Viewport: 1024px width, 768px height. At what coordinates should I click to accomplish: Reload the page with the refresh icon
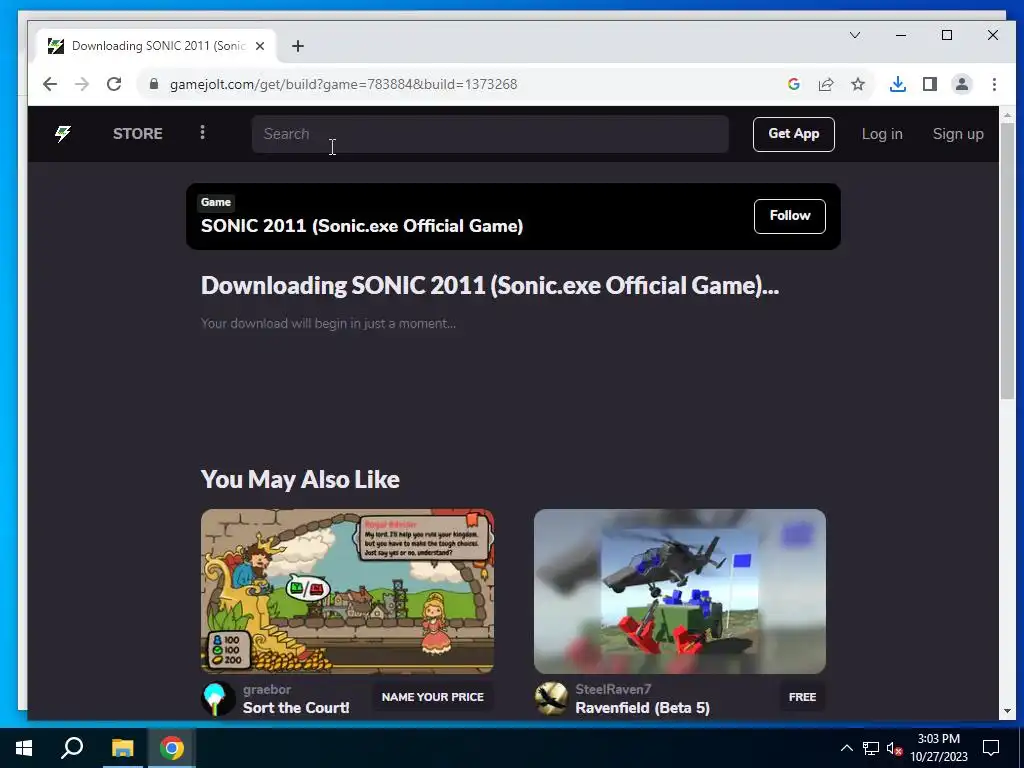(x=114, y=84)
